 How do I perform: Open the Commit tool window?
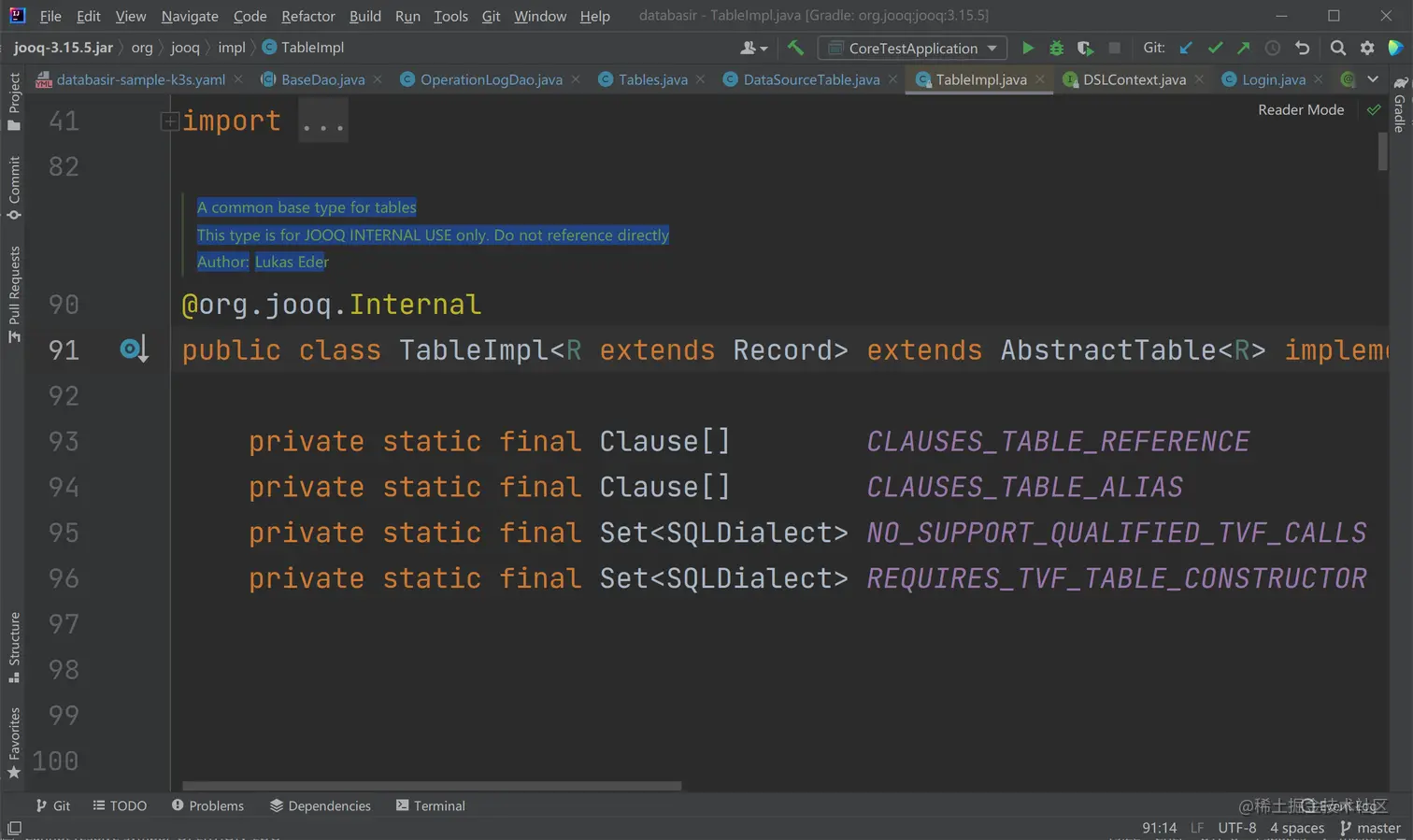pyautogui.click(x=14, y=188)
